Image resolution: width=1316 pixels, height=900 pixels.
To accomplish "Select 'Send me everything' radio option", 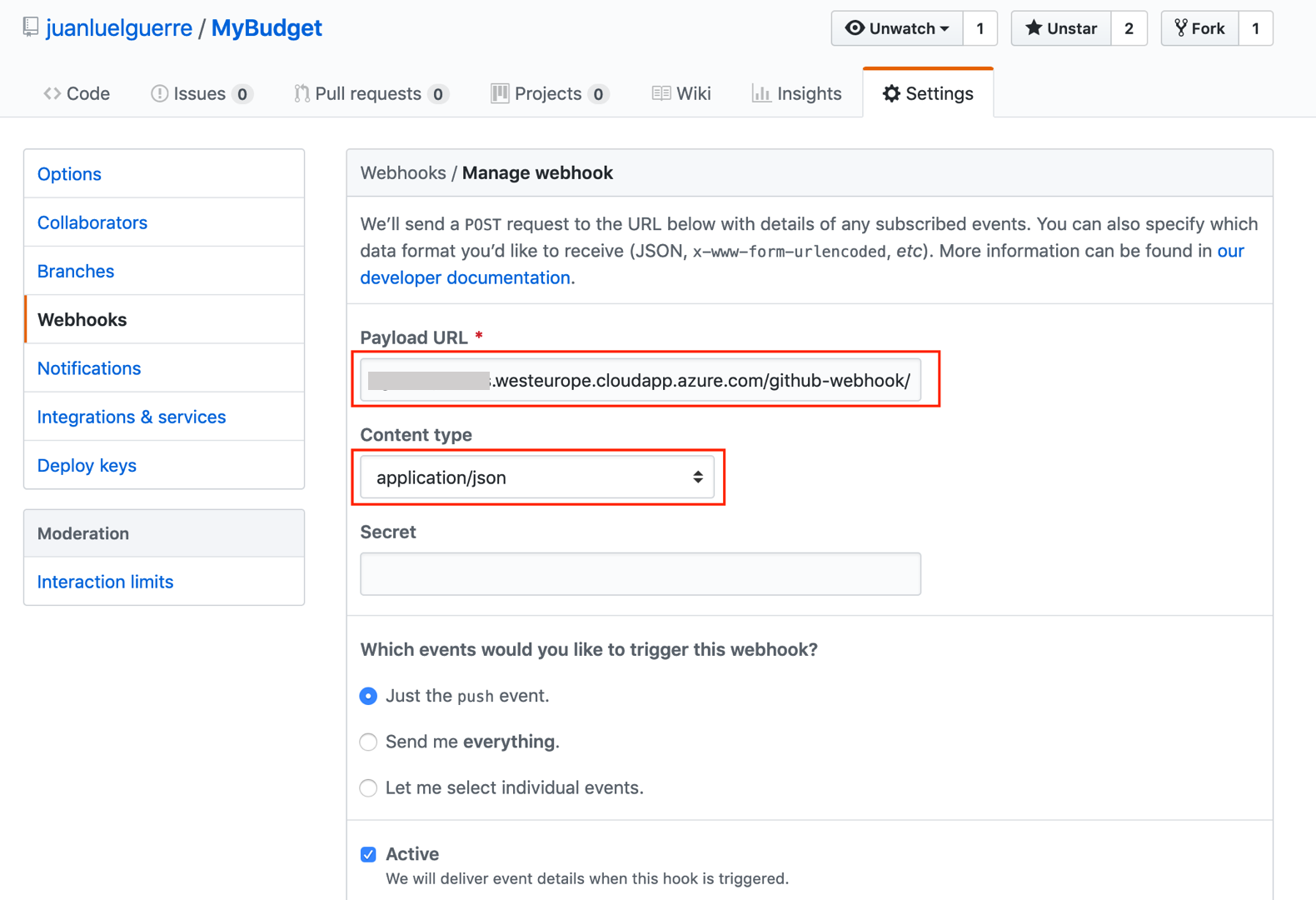I will [x=368, y=742].
